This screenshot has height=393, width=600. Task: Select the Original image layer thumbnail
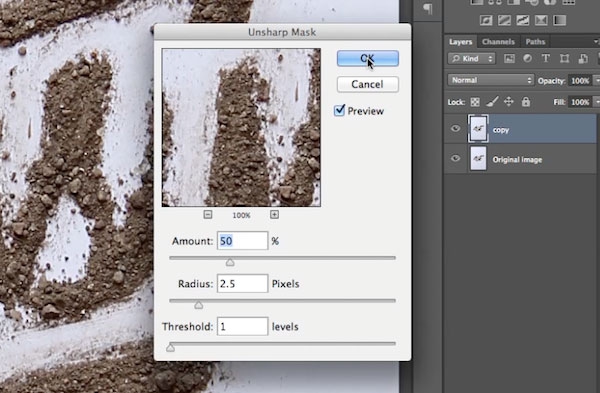click(x=478, y=158)
